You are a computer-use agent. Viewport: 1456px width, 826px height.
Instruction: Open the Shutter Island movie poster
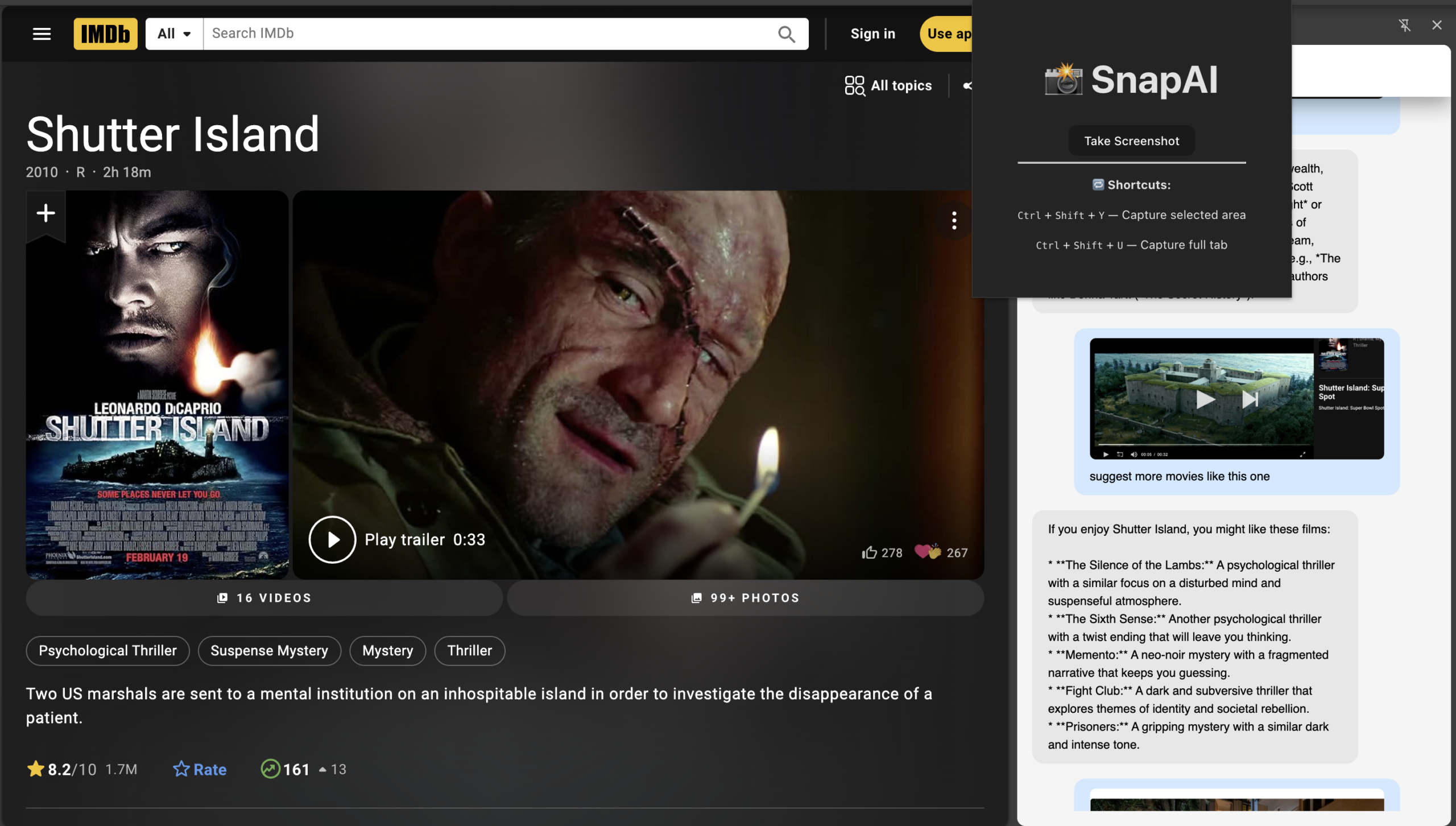[157, 385]
